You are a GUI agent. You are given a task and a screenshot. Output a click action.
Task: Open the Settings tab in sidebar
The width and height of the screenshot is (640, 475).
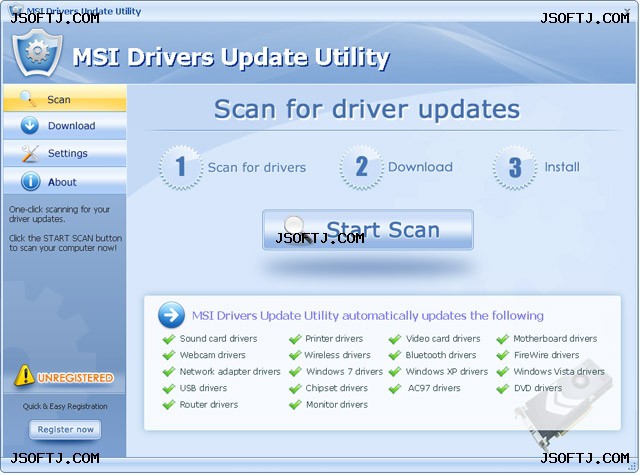[x=65, y=153]
